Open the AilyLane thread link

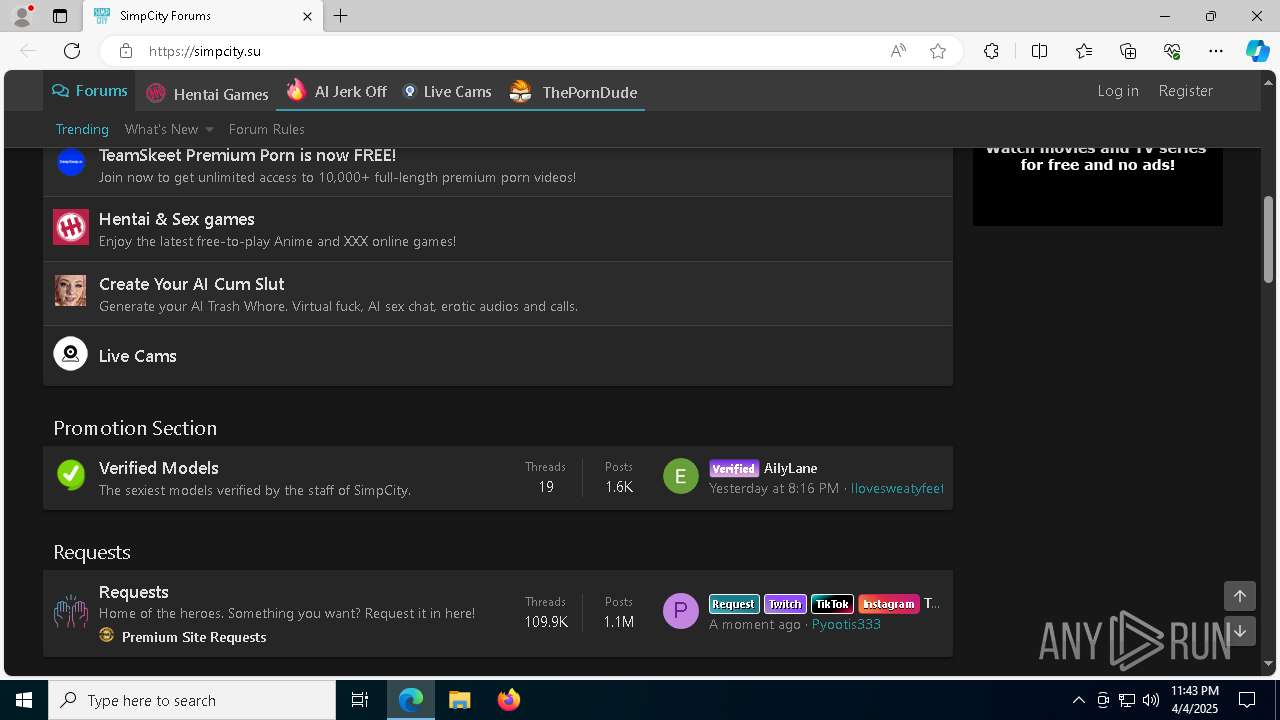[790, 468]
